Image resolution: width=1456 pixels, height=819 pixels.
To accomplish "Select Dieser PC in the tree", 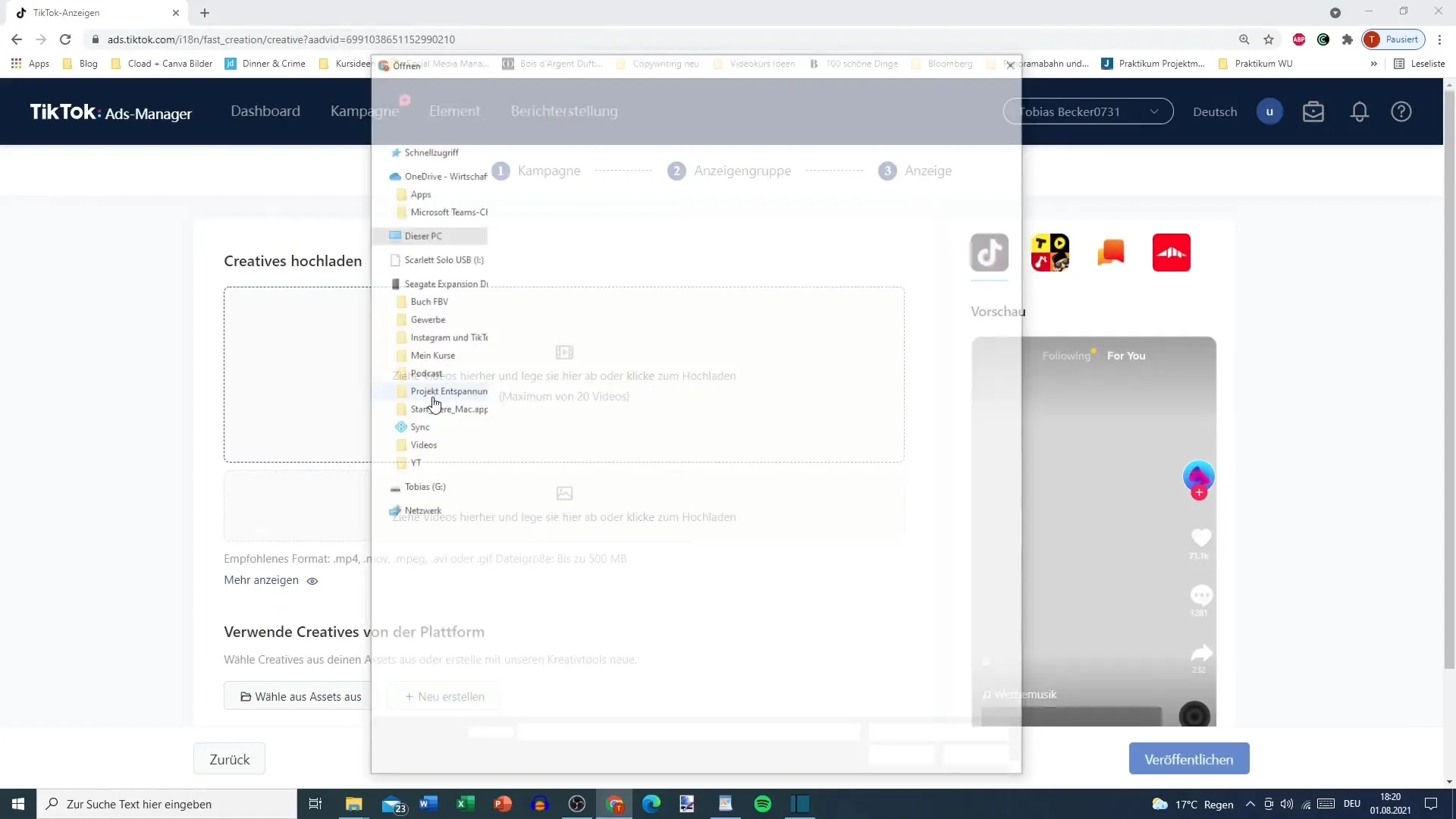I will coord(430,236).
